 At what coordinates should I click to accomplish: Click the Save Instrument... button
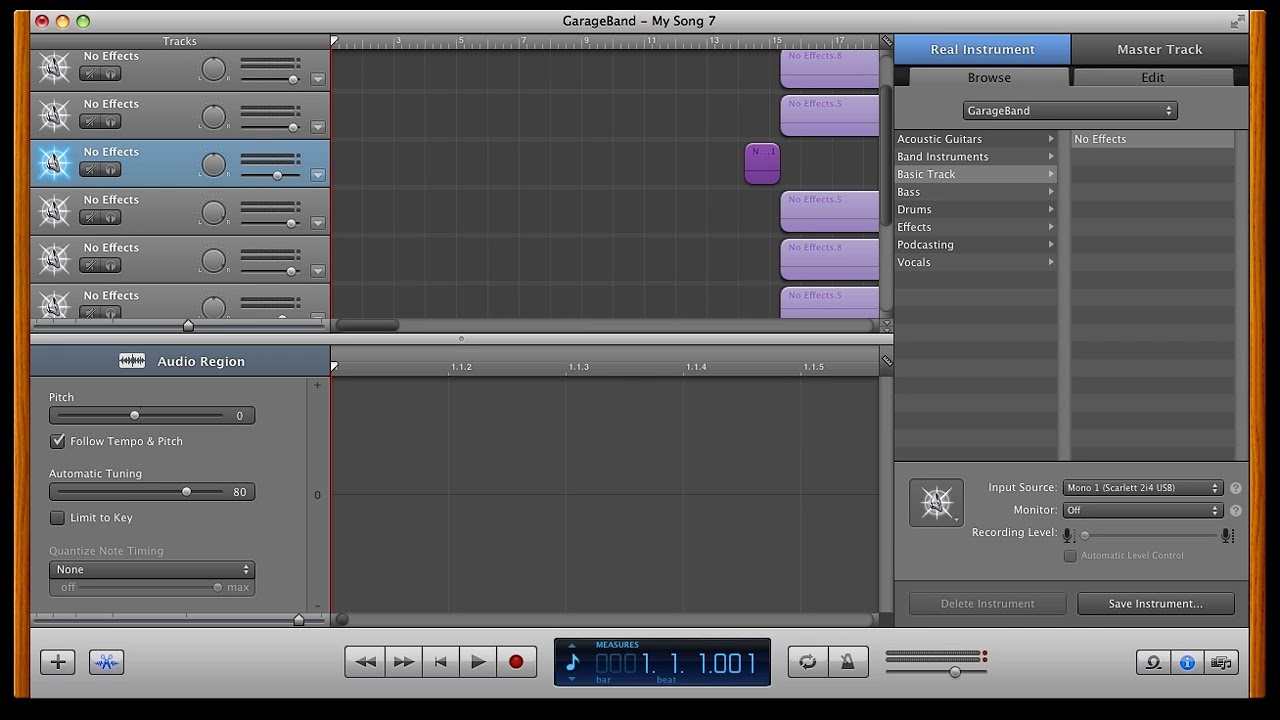coord(1156,604)
